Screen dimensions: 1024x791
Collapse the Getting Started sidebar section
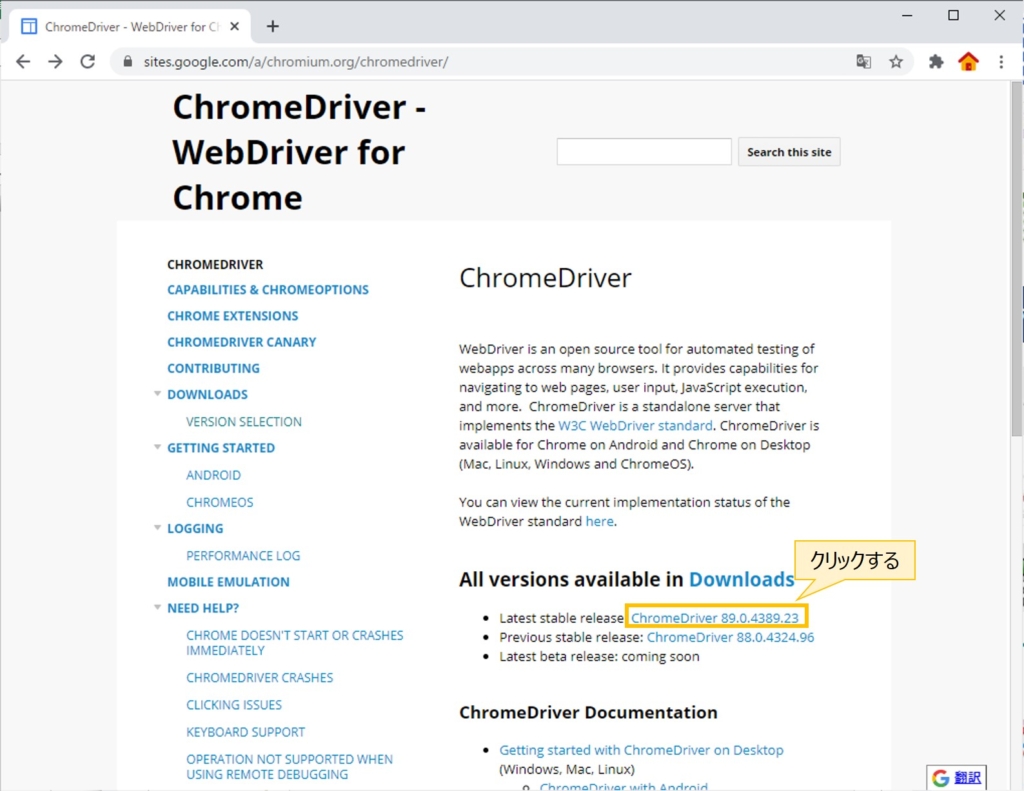[157, 447]
